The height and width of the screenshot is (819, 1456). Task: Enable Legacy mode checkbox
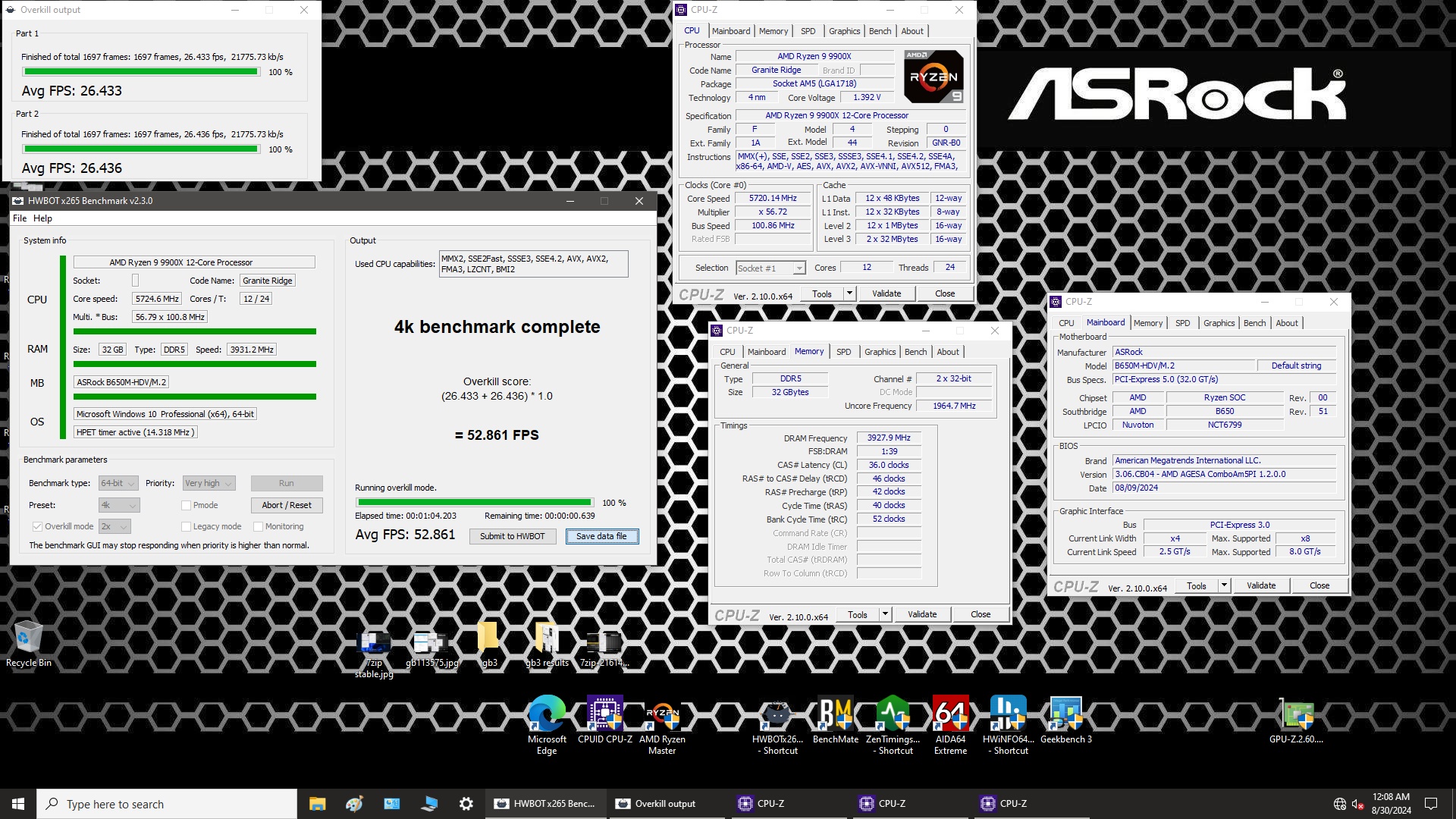click(186, 526)
